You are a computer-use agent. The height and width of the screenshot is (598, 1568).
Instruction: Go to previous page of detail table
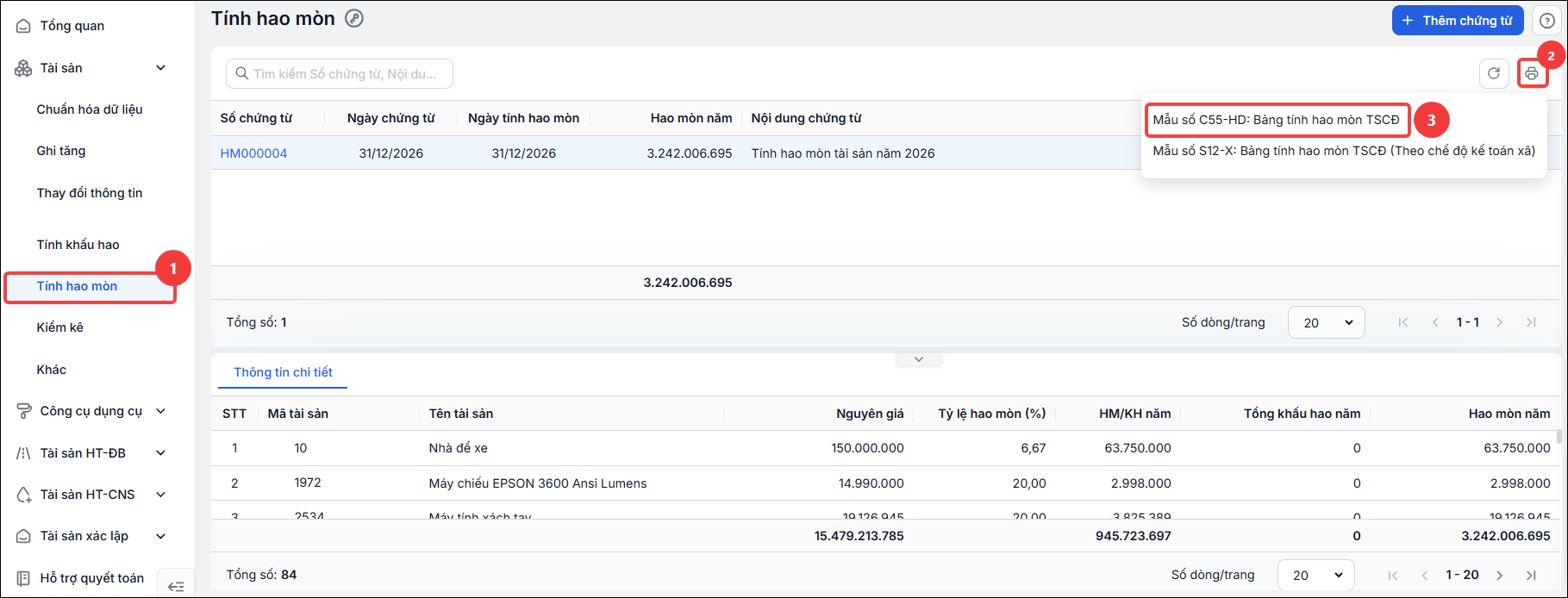[x=1425, y=575]
